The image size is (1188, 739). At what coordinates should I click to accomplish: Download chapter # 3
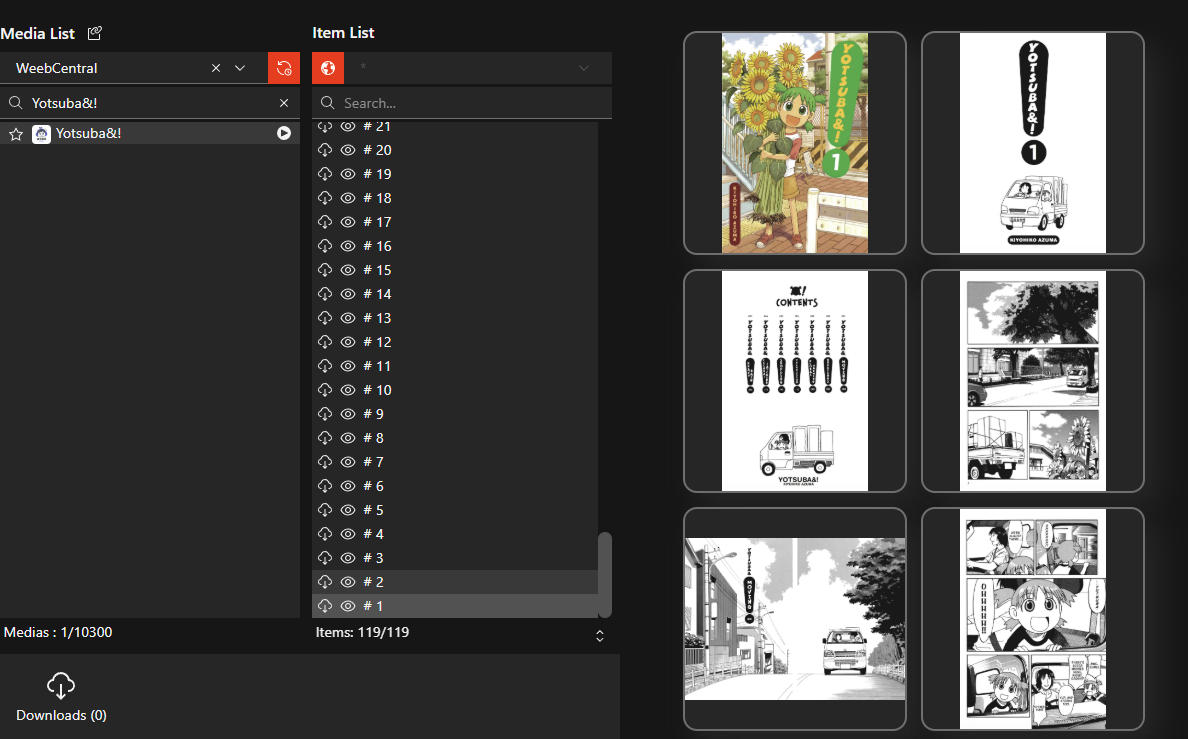click(325, 558)
